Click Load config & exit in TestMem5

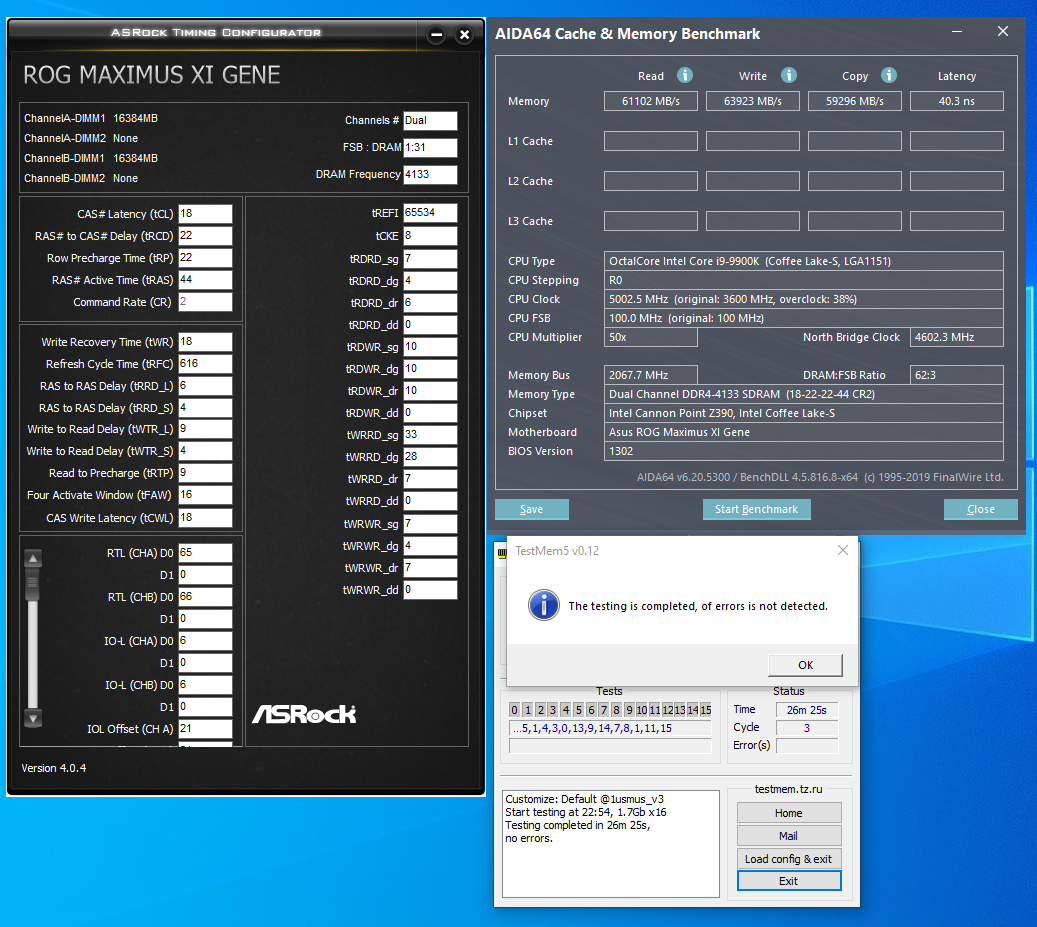click(x=789, y=859)
